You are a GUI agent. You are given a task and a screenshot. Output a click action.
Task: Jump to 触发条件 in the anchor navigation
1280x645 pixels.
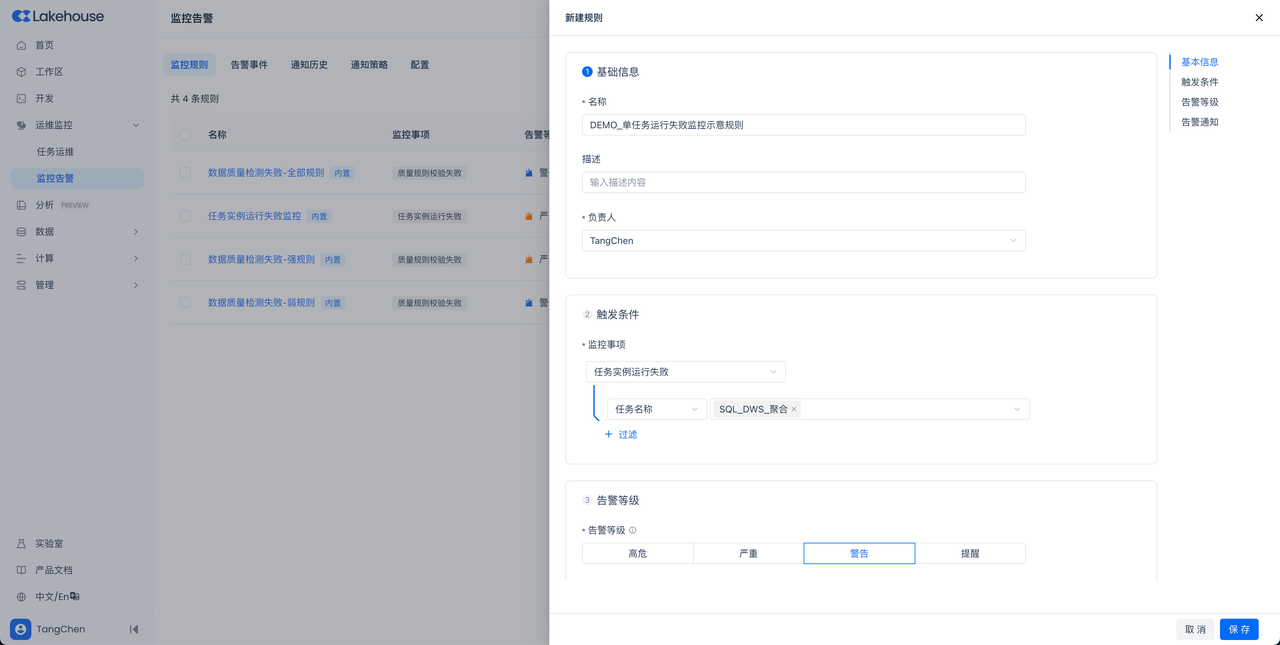(1199, 82)
